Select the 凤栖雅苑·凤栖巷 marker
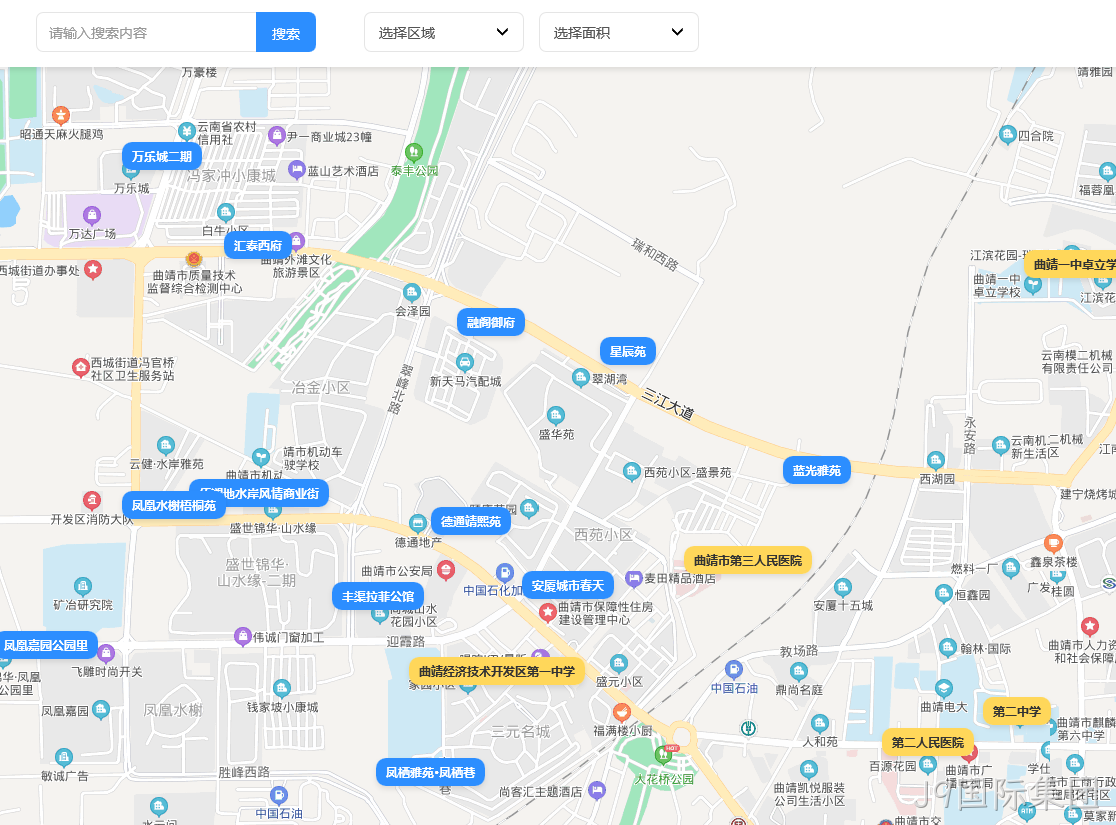 [430, 772]
